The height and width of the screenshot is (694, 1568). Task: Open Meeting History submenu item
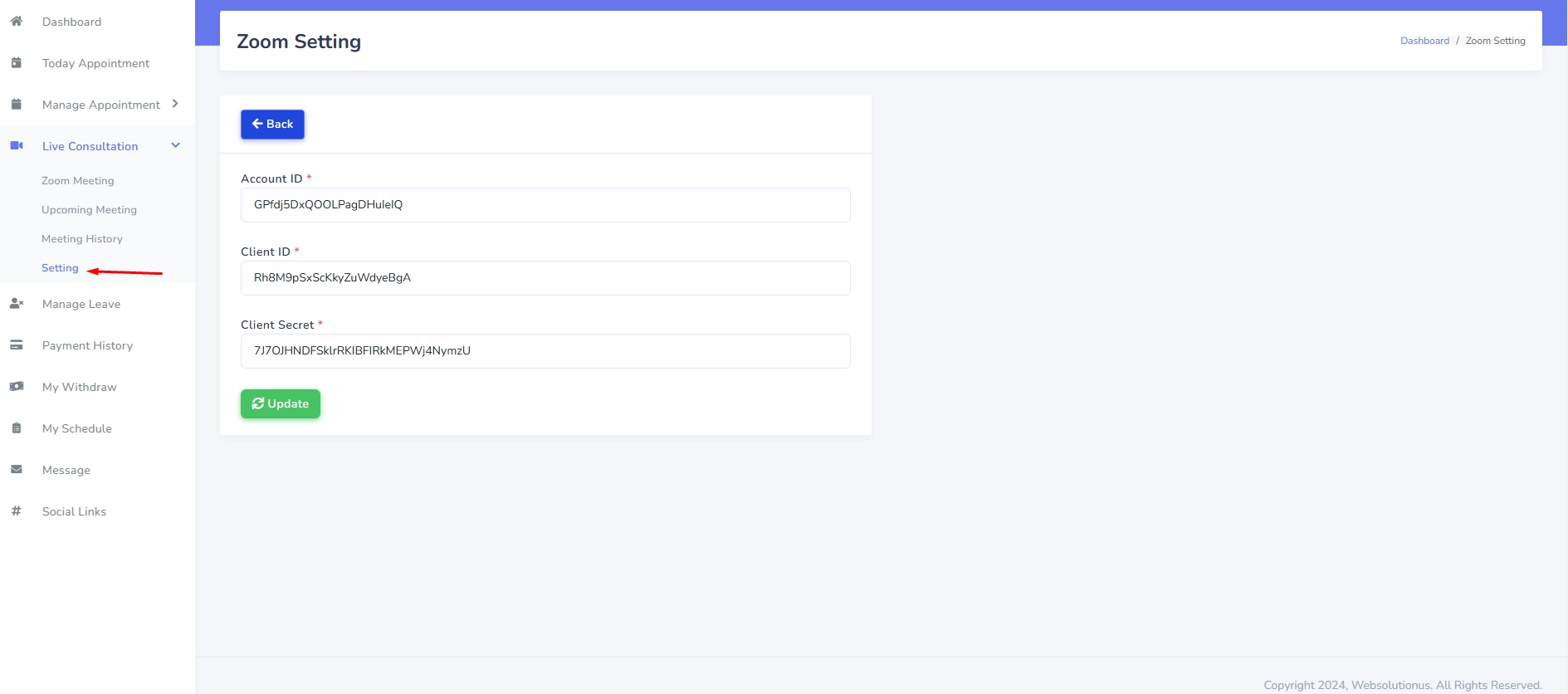pos(82,239)
